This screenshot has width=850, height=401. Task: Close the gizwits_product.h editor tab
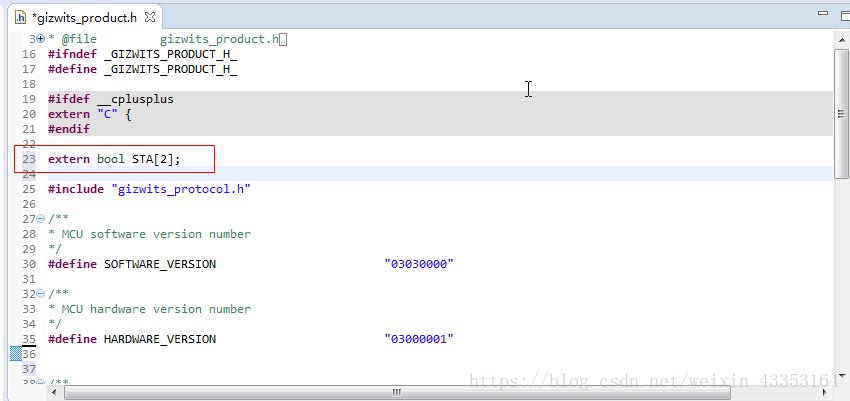[x=150, y=17]
